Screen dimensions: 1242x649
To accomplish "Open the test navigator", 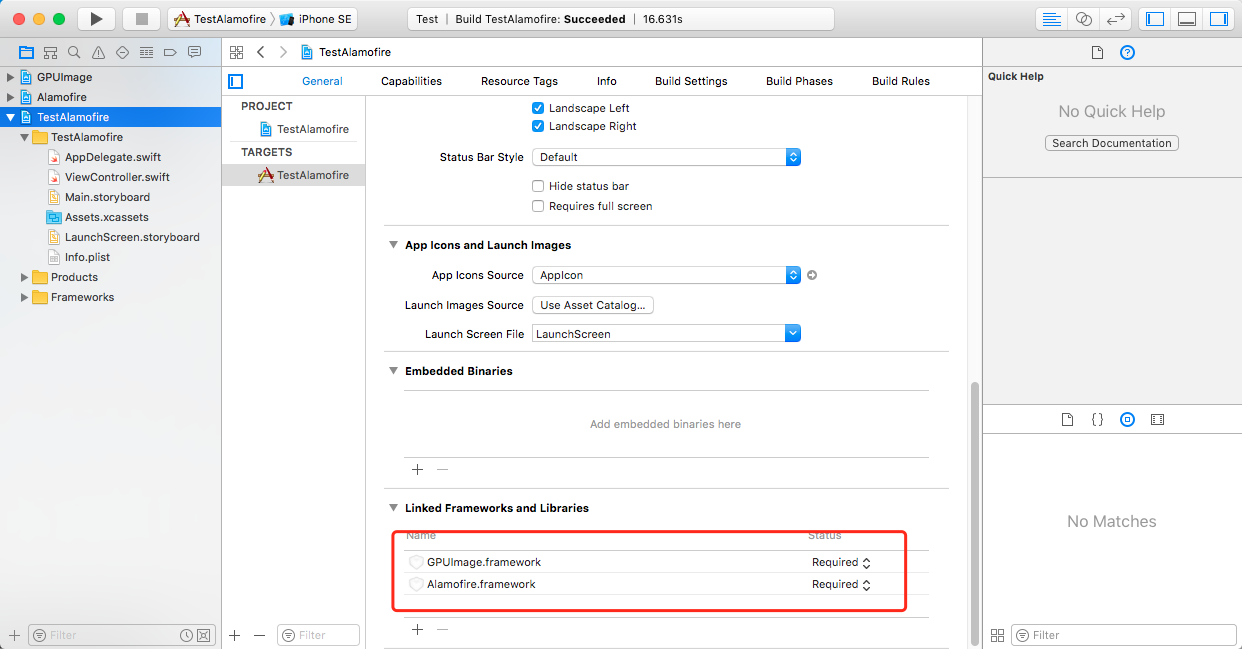I will (x=122, y=52).
